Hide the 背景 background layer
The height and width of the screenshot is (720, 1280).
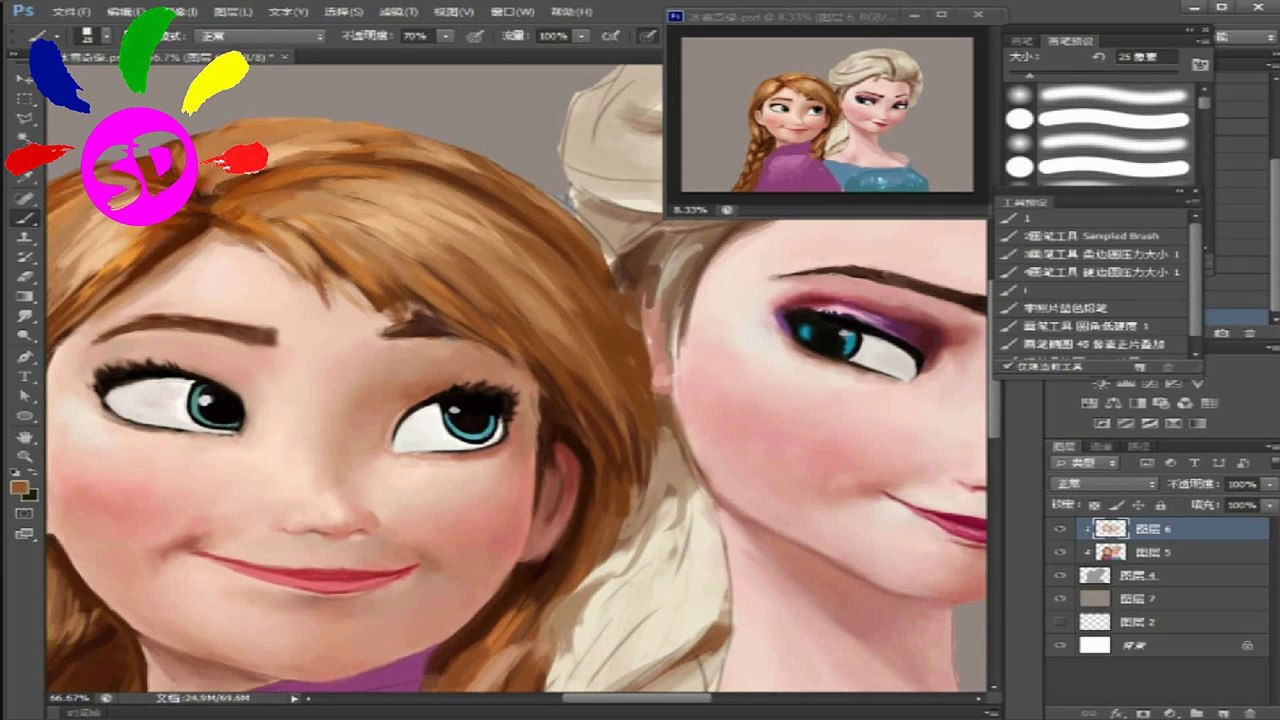click(1060, 646)
